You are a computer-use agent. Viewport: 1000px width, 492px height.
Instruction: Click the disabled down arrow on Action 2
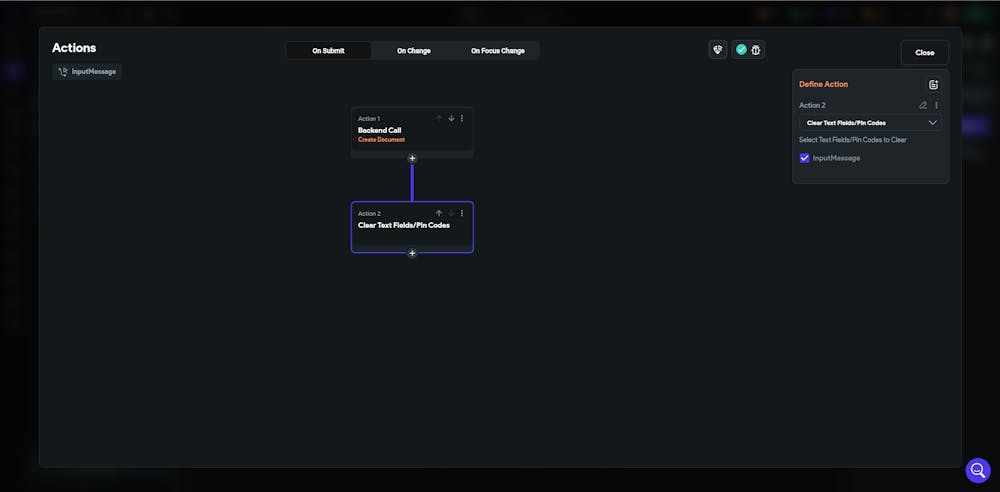451,213
